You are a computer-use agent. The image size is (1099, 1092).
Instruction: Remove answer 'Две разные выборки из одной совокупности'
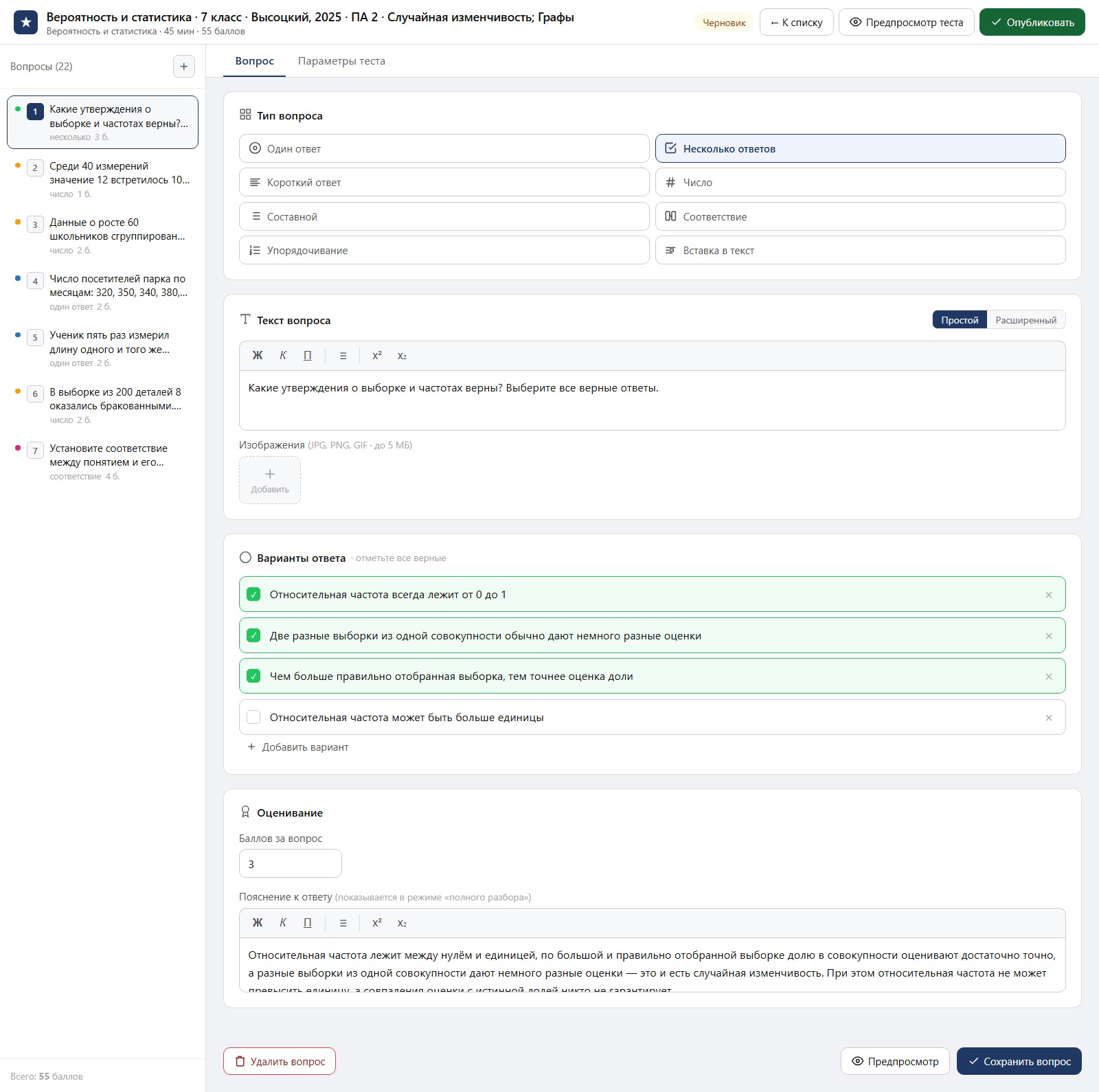[x=1049, y=636]
